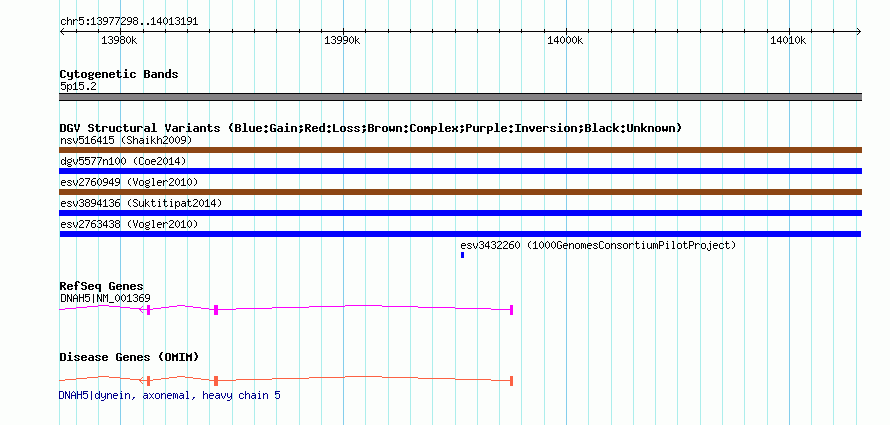Click the 14000k ruler tick label
890x425 pixels.
tap(565, 40)
